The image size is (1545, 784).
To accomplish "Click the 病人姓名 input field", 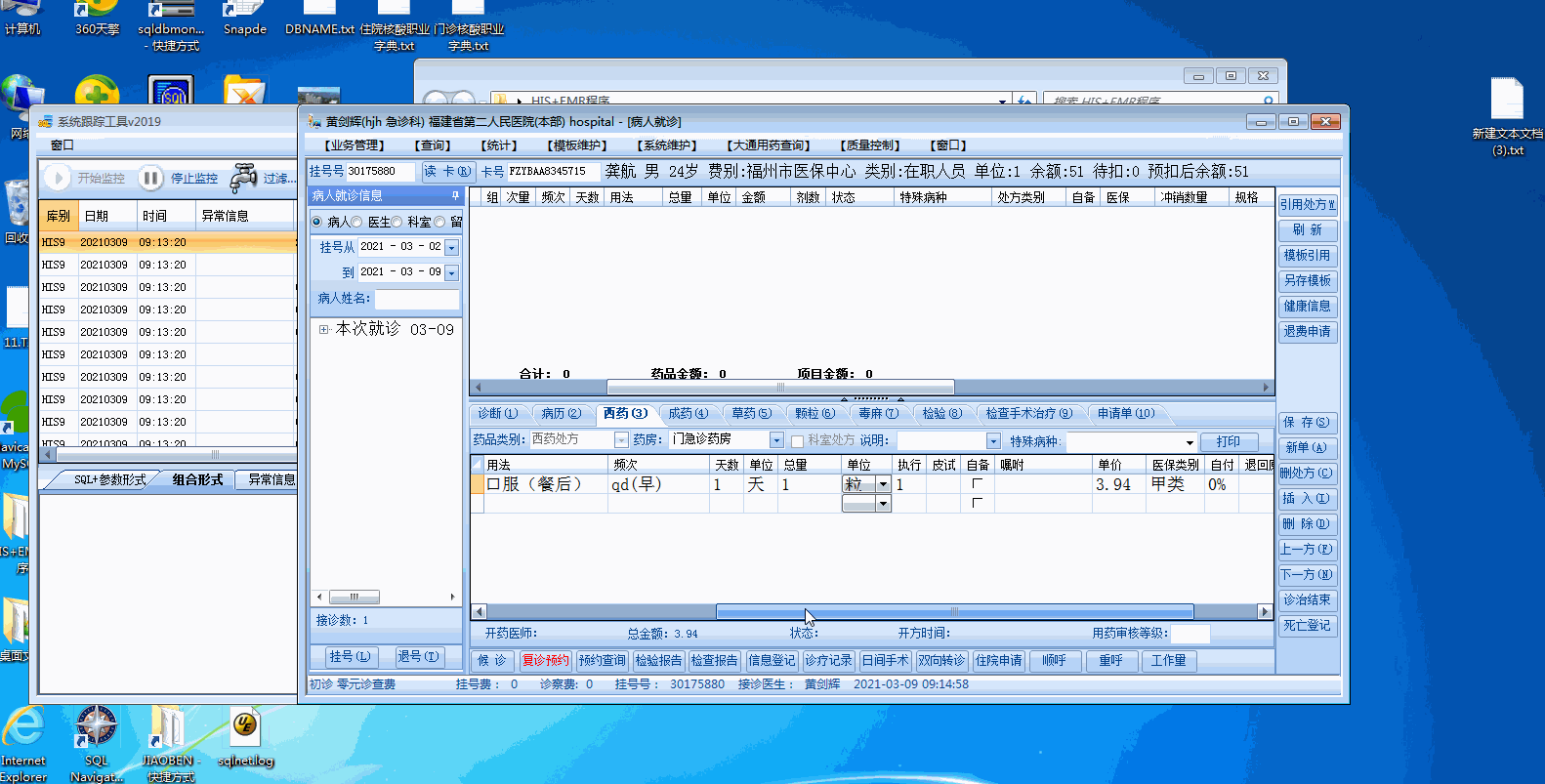I will pyautogui.click(x=416, y=299).
